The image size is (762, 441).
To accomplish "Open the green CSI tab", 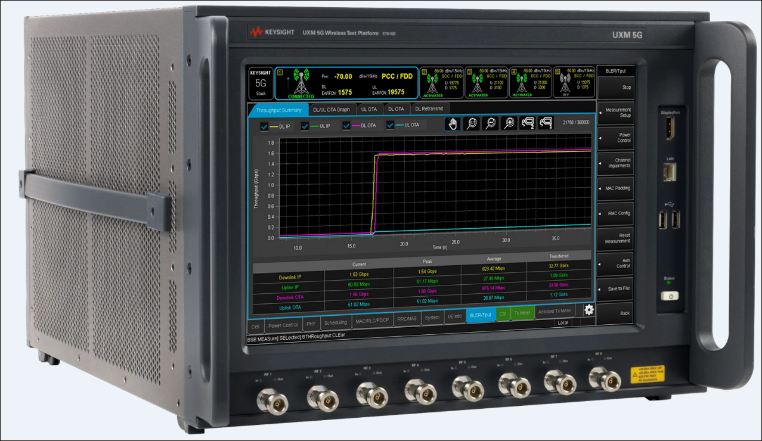I will click(503, 314).
